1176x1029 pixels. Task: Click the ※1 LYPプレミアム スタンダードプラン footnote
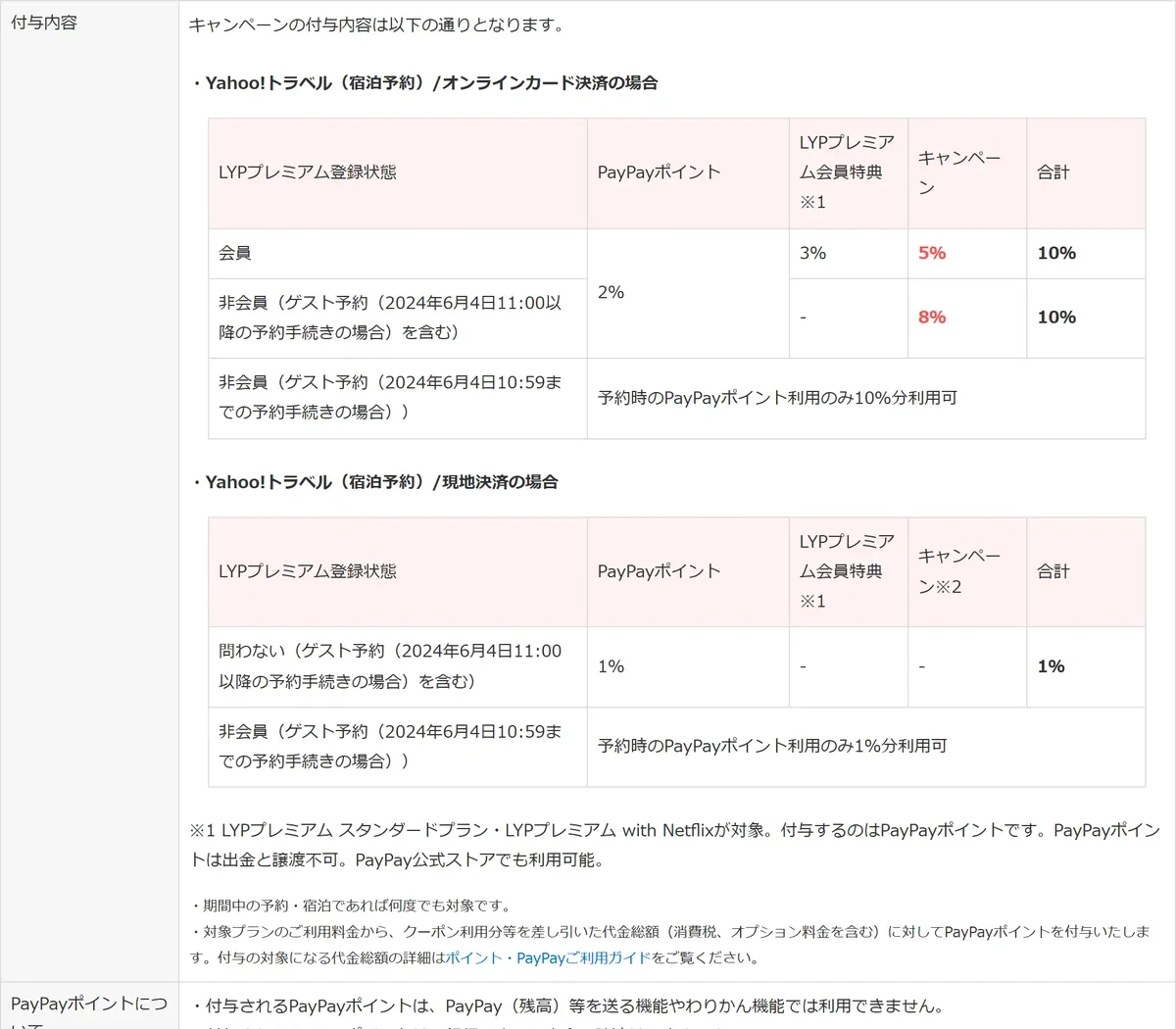pos(675,845)
